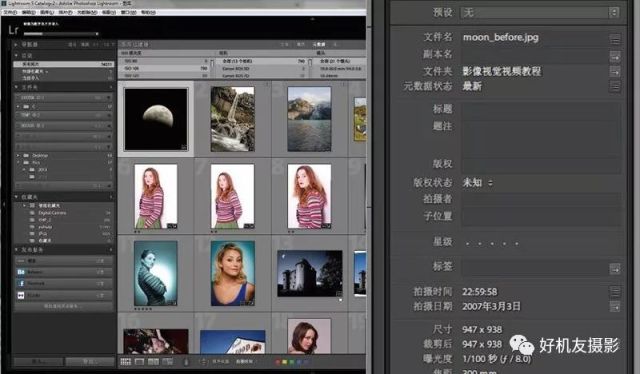Select survey view icon in toolbar
Screen dimensions: 640x374
167,361
